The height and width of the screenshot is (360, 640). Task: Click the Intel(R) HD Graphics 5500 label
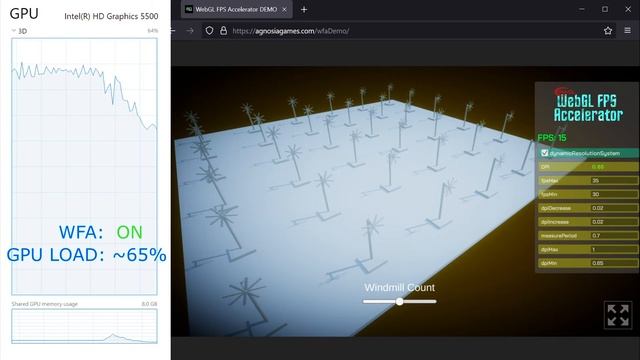click(111, 16)
